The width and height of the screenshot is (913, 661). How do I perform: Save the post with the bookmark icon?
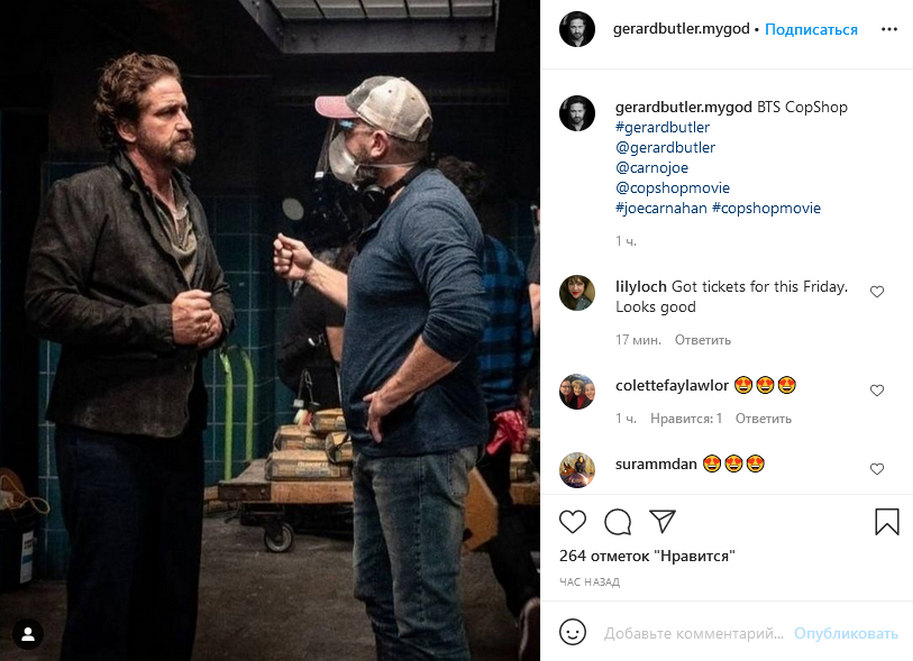pyautogui.click(x=886, y=521)
